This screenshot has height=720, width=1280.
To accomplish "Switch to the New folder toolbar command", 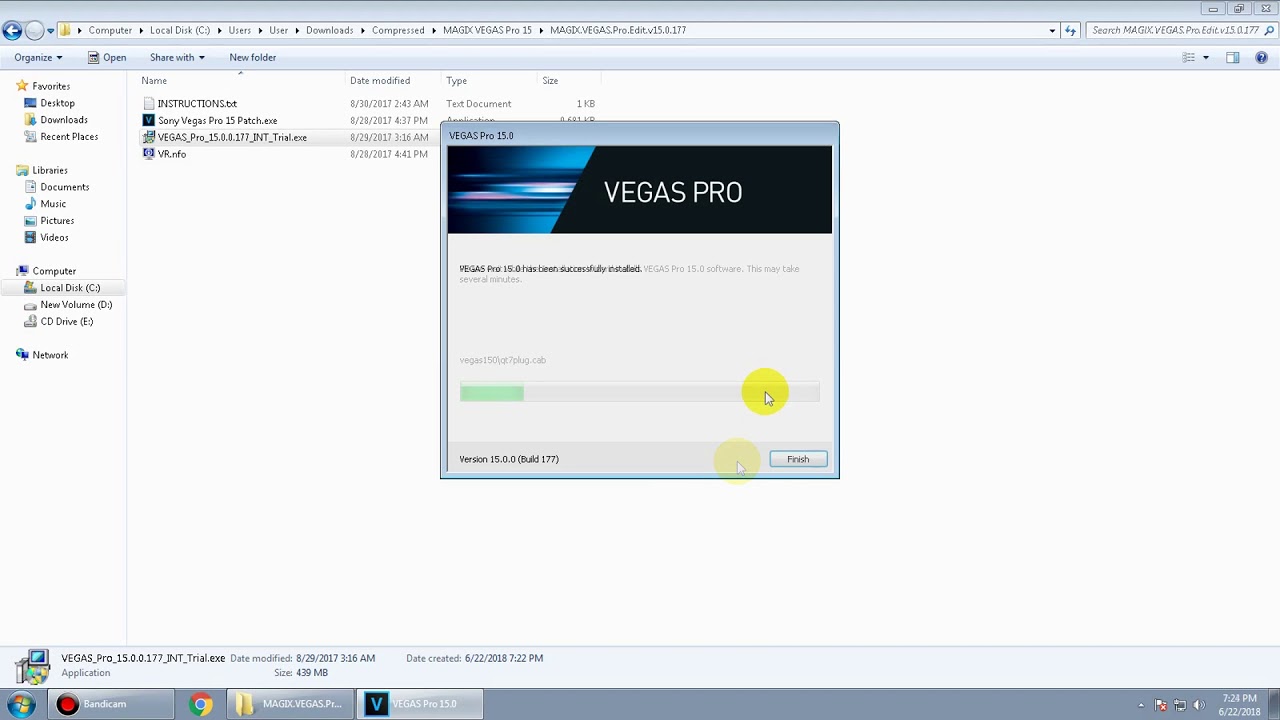I will click(x=252, y=57).
